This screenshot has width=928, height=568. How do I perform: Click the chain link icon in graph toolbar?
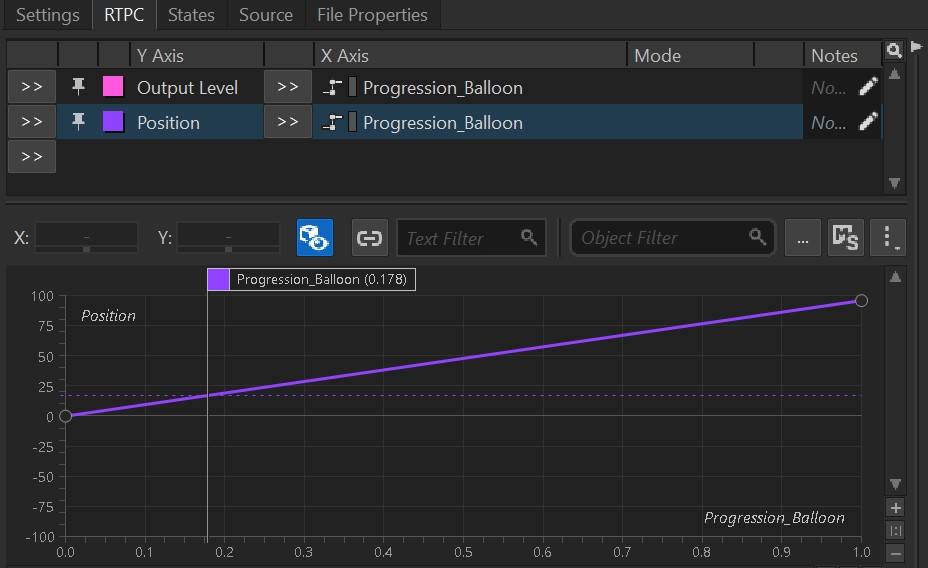point(370,238)
